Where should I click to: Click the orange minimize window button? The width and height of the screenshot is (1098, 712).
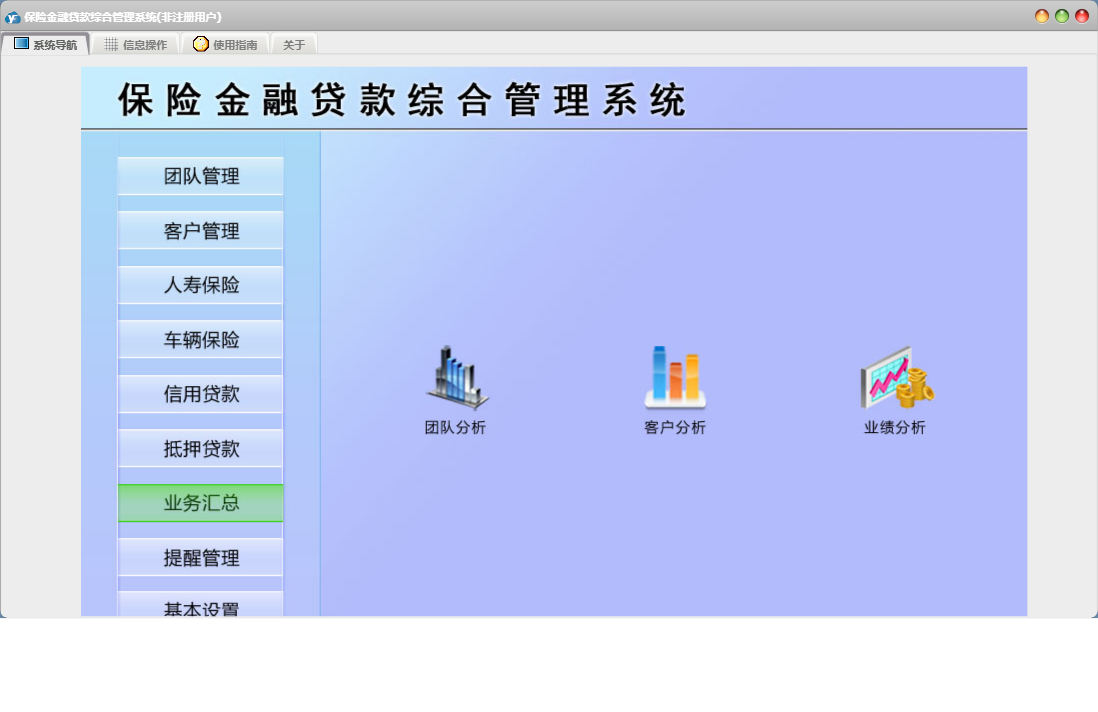1042,16
